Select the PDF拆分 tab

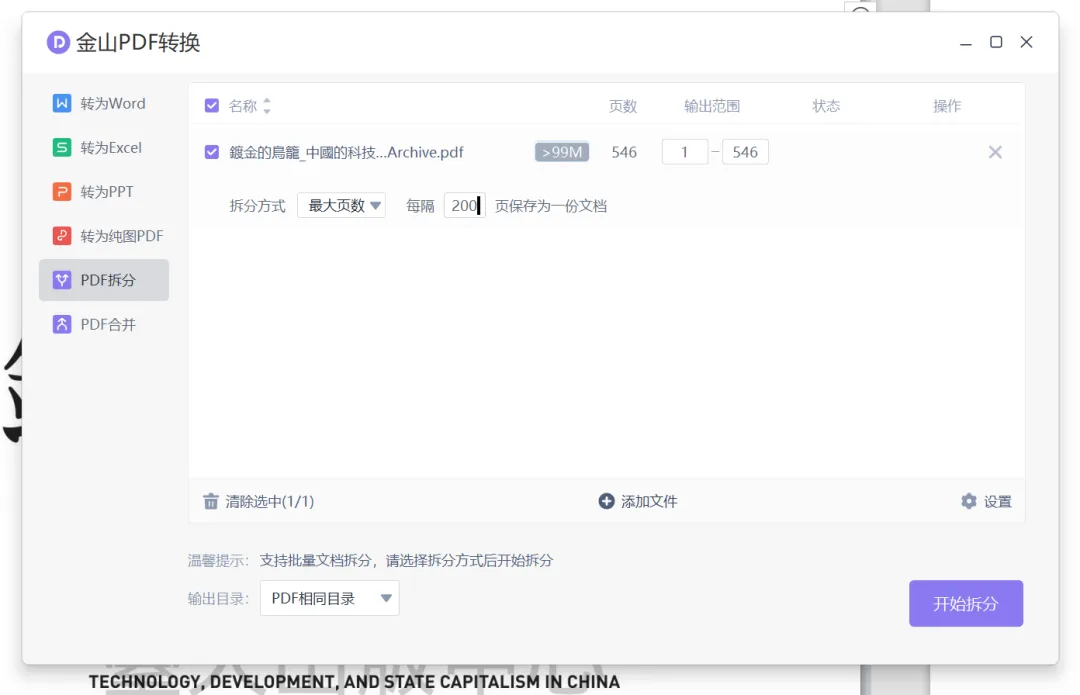tap(104, 280)
